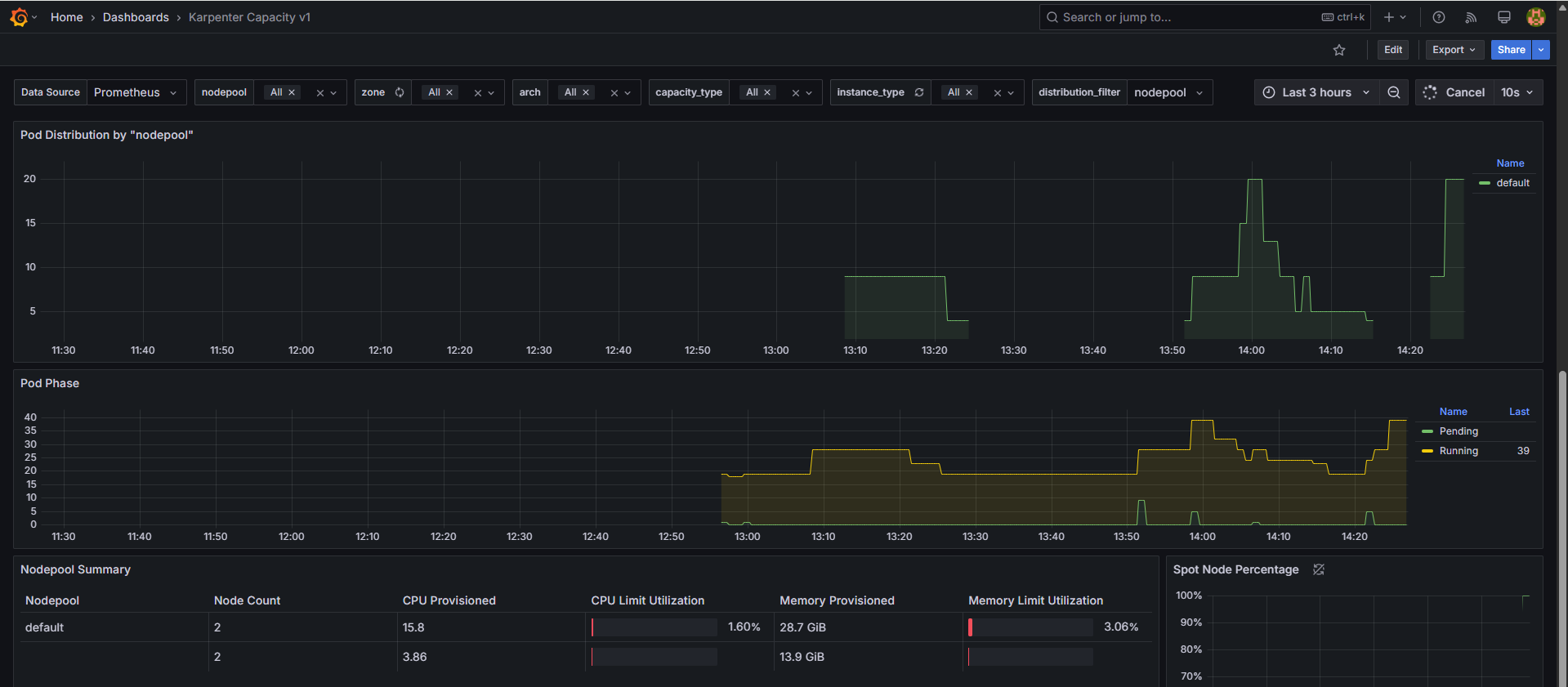
Task: Click the Spot Node Percentage panel icon
Action: pos(1319,569)
